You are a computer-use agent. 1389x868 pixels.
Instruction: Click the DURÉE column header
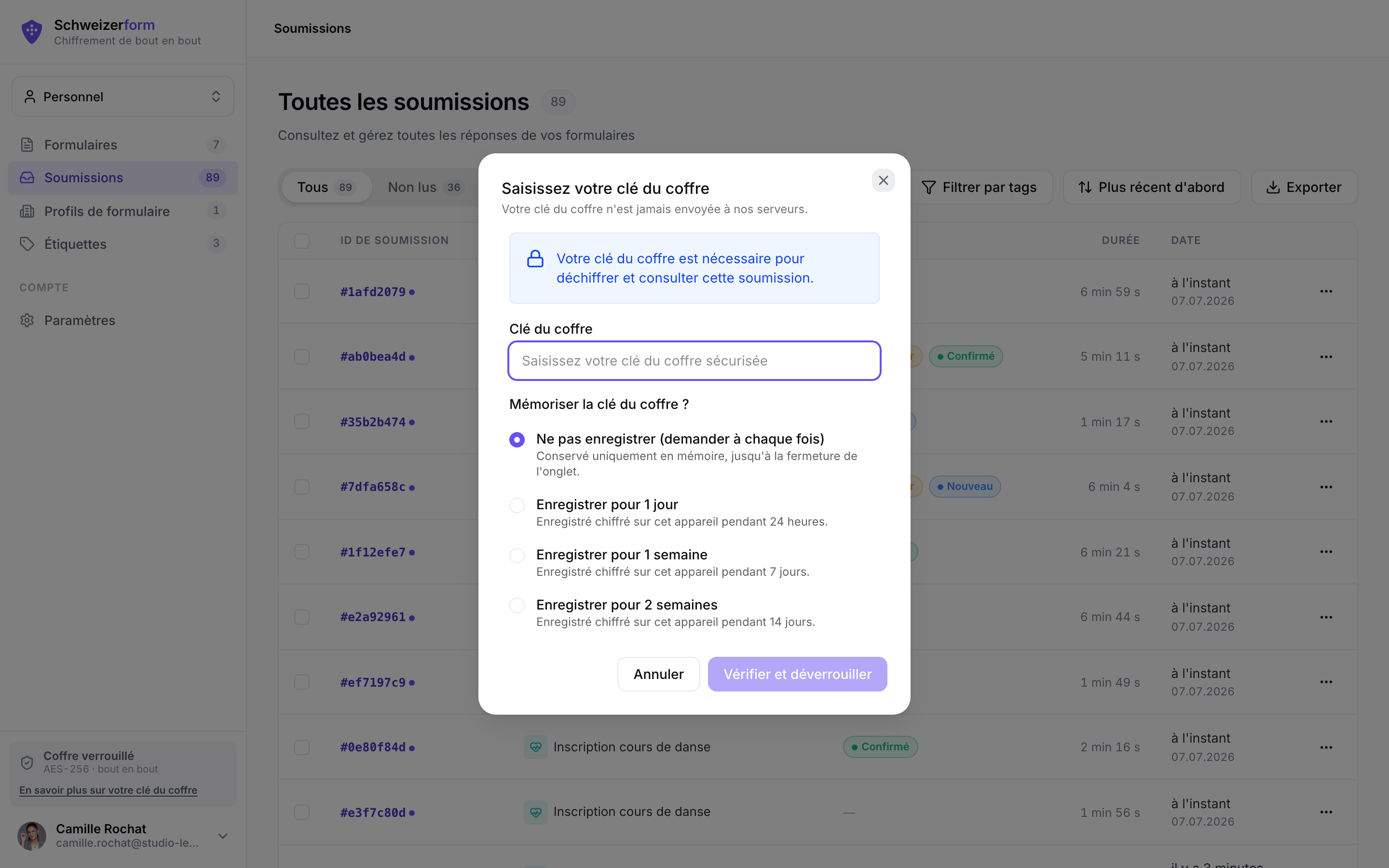tap(1120, 241)
